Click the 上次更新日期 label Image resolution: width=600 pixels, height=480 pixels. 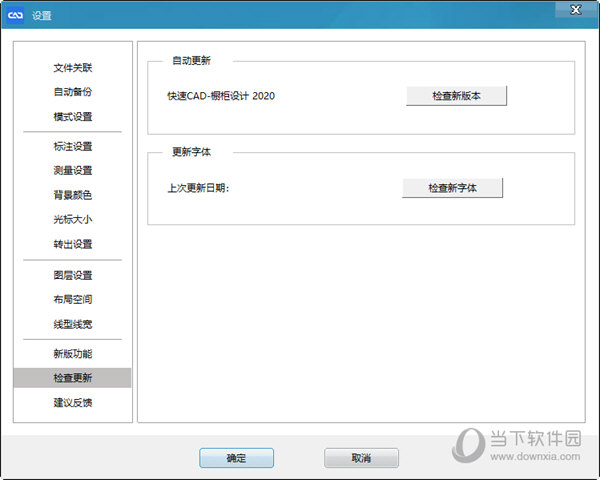tap(198, 188)
